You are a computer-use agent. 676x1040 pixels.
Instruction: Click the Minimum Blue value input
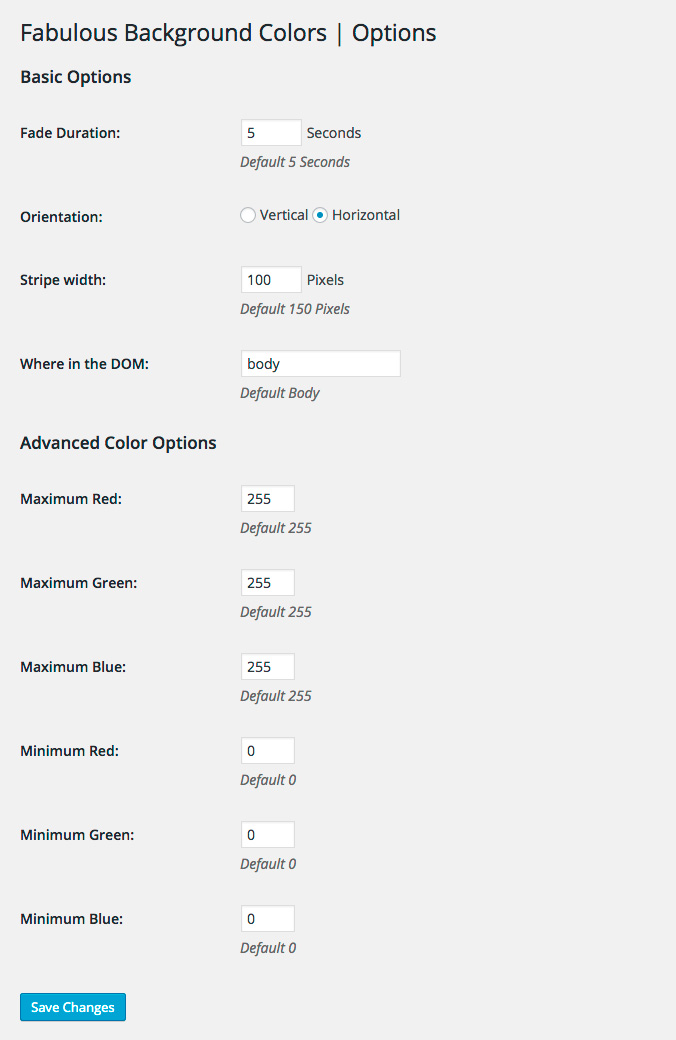[x=268, y=919]
